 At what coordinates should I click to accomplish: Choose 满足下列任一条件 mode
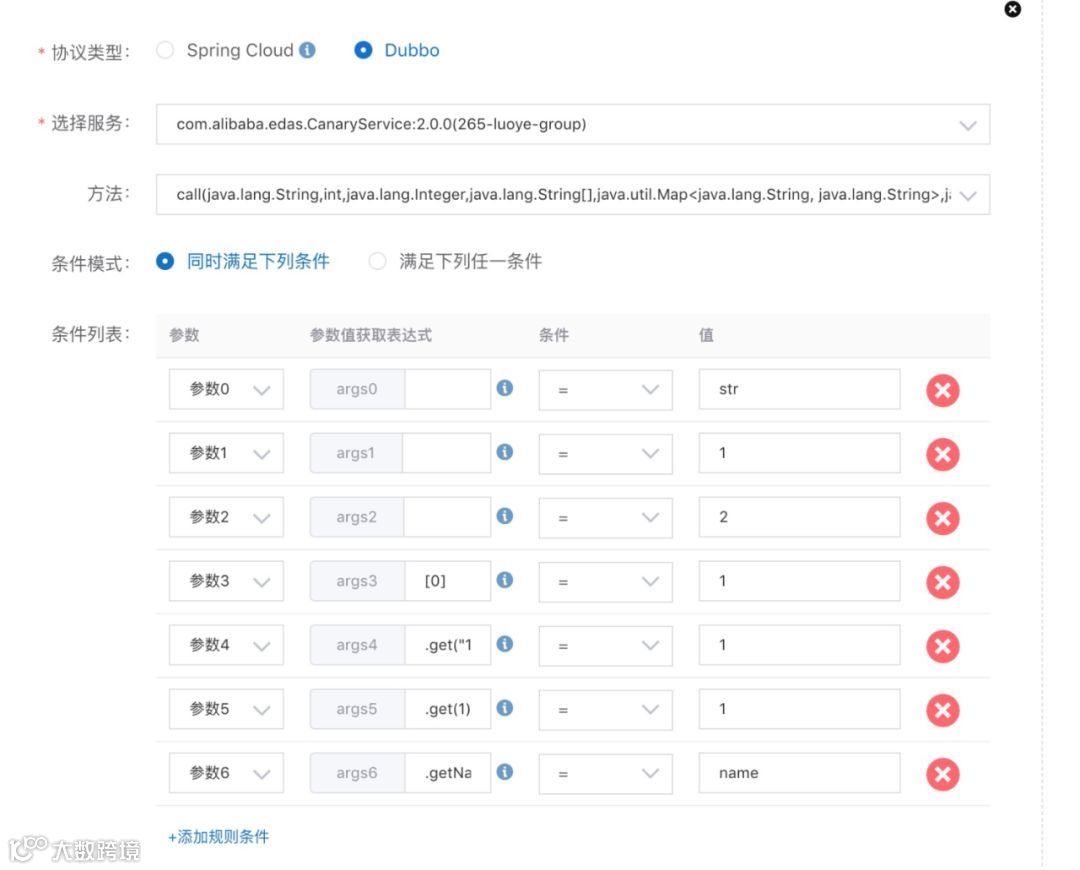[x=377, y=261]
